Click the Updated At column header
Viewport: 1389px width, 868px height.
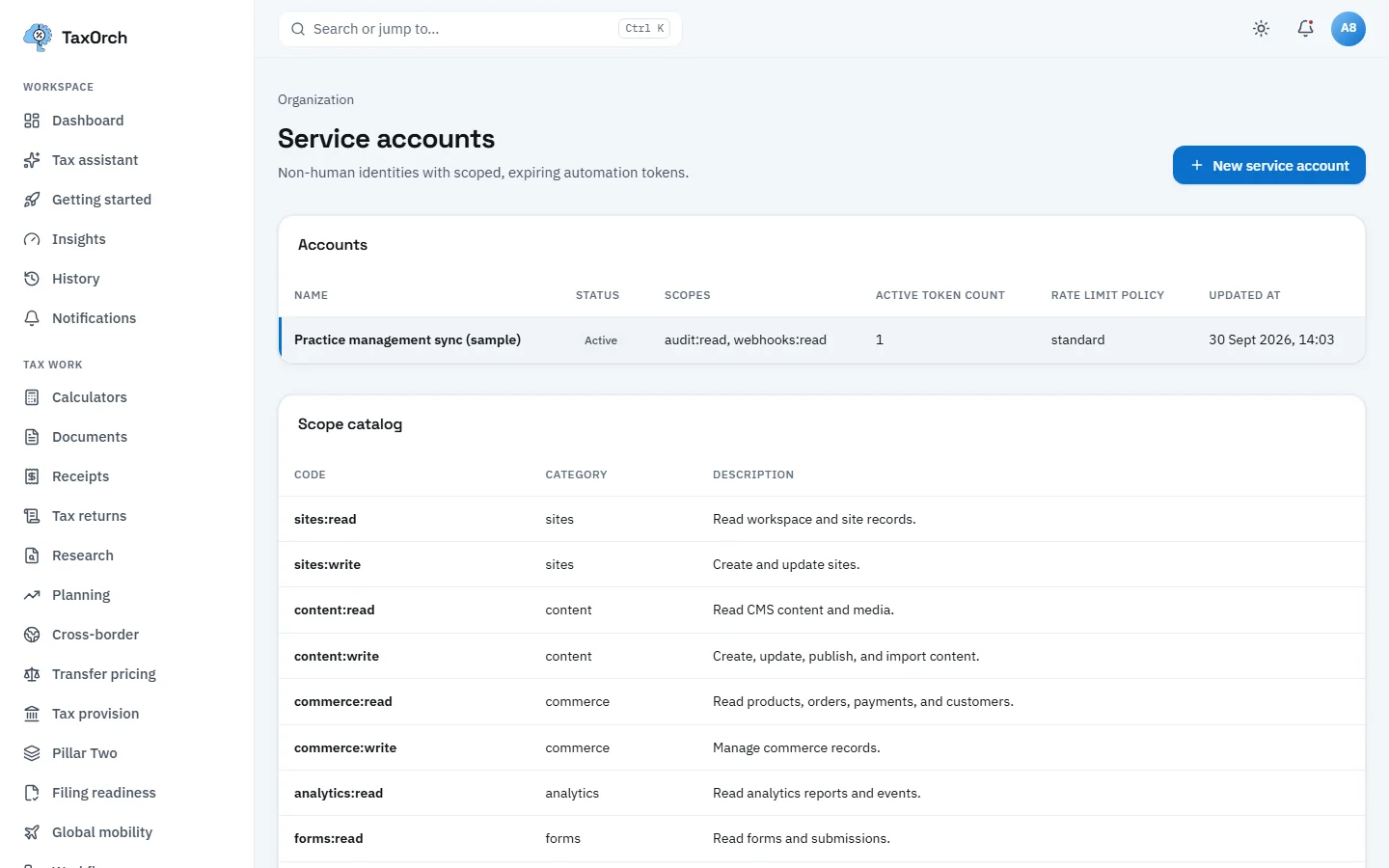[1244, 295]
